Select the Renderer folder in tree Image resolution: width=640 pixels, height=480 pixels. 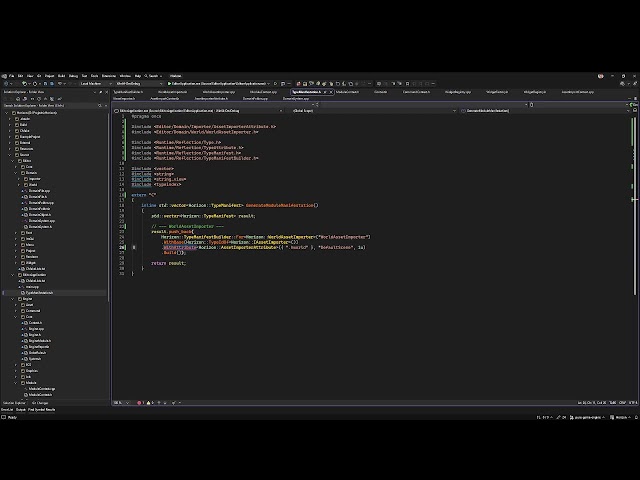32,257
